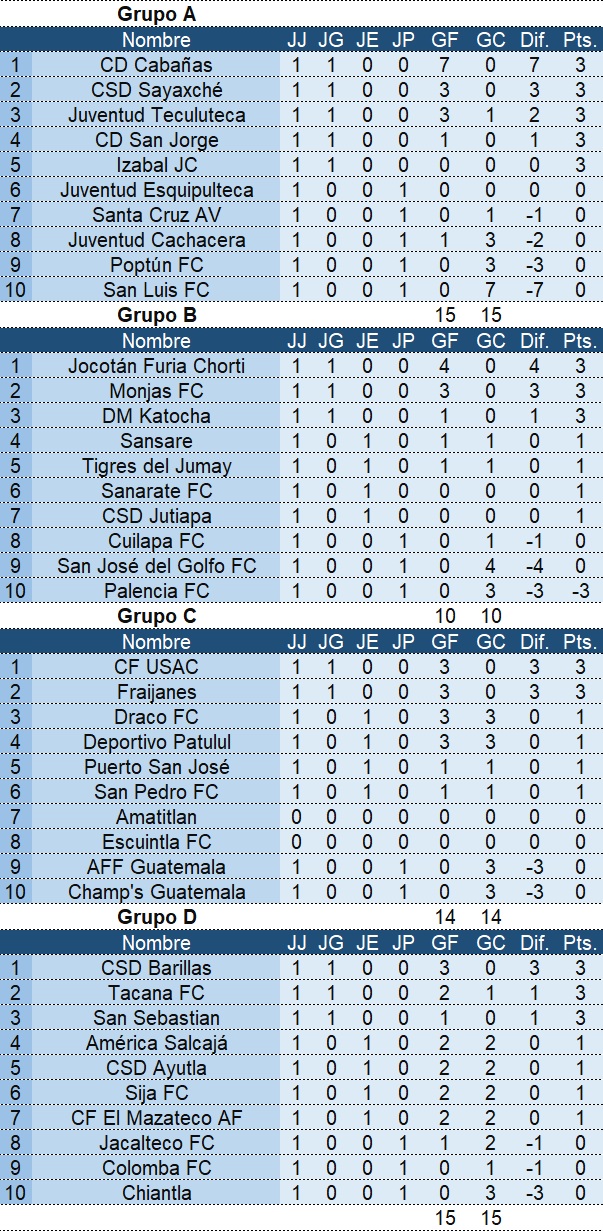Click the Juventud Teculuteca cell

(x=156, y=115)
